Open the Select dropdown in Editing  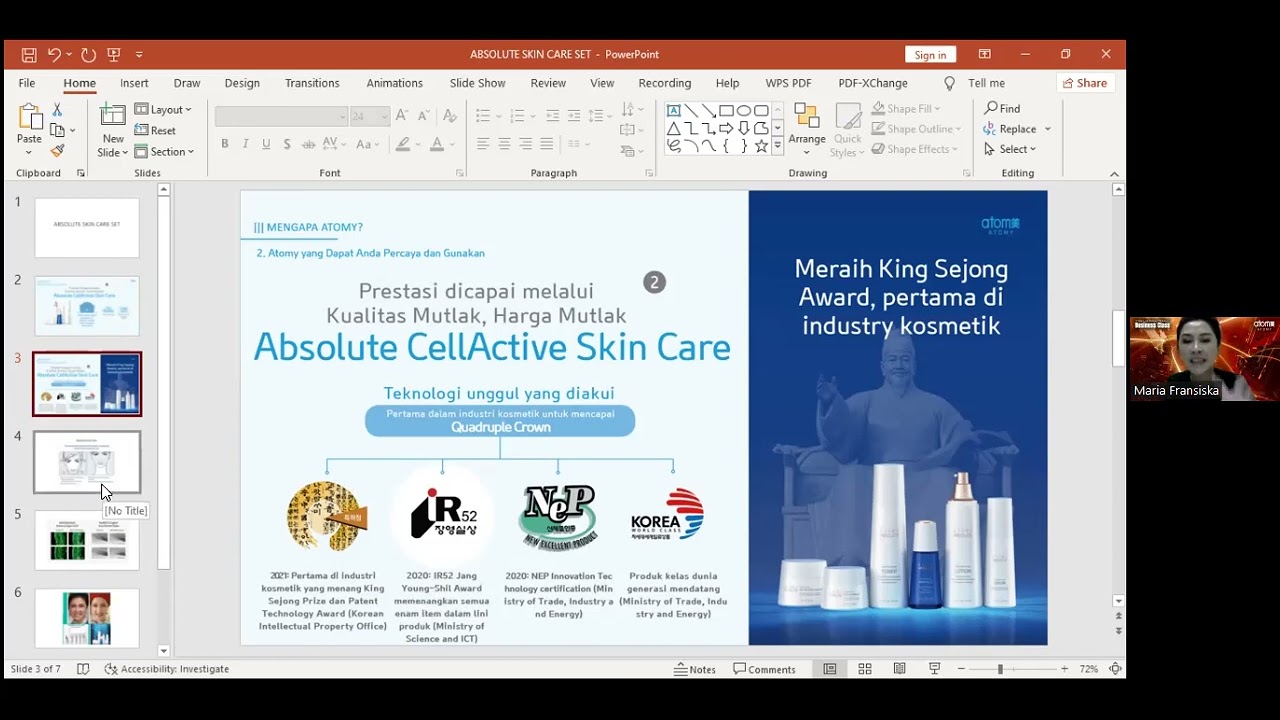click(x=1011, y=149)
